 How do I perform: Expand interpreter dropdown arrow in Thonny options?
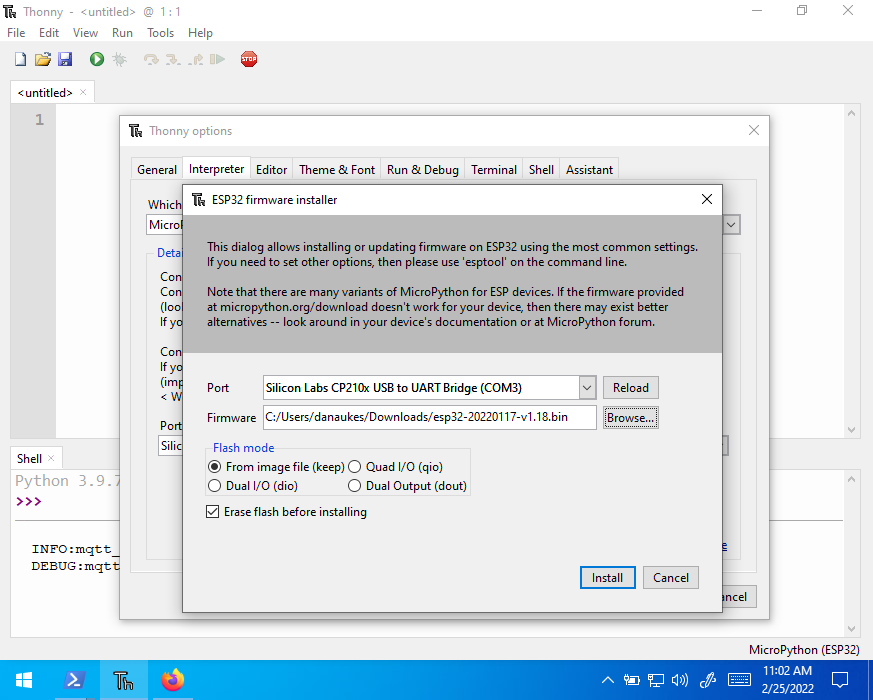(x=731, y=225)
